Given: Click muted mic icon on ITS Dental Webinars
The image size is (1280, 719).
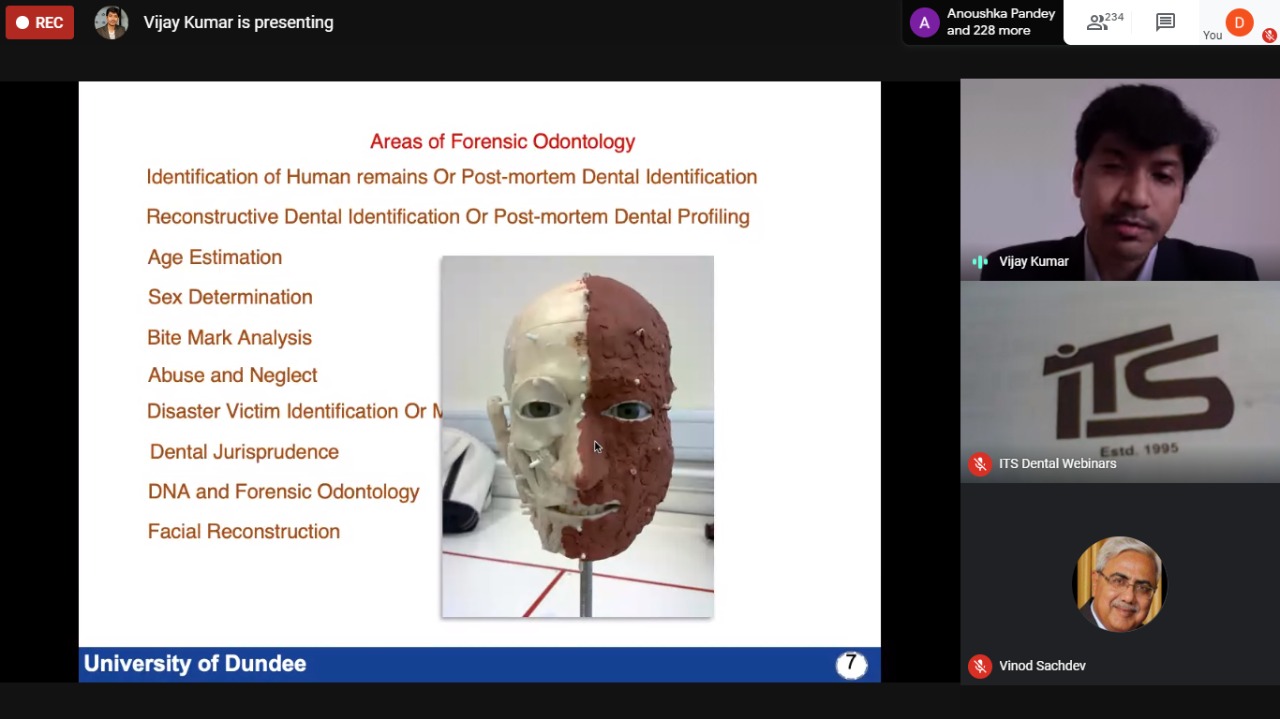Looking at the screenshot, I should [980, 464].
